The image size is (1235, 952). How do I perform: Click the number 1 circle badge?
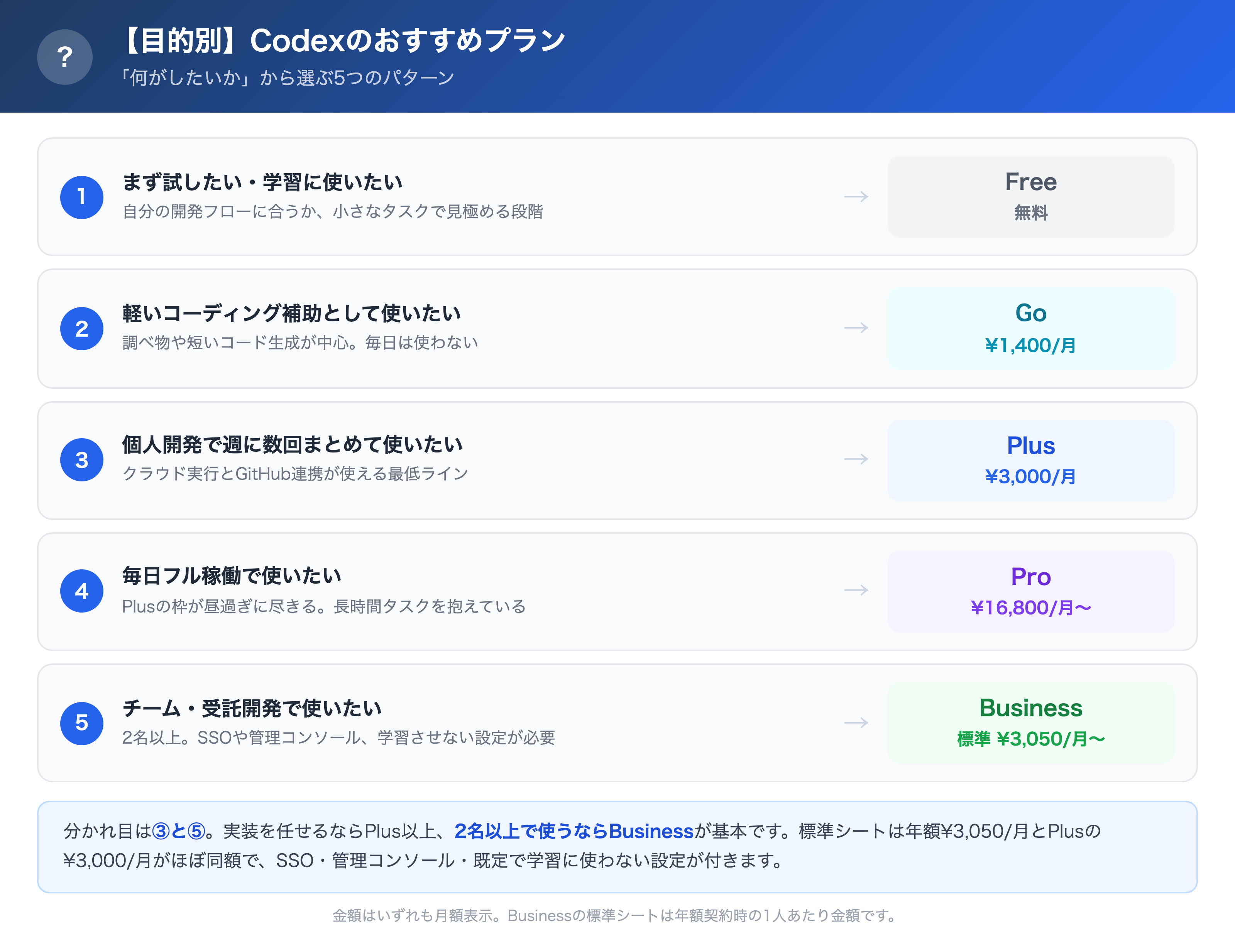point(81,197)
